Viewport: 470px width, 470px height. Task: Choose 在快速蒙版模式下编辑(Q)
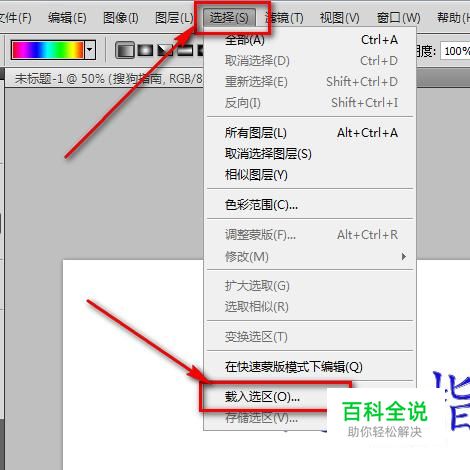310,367
